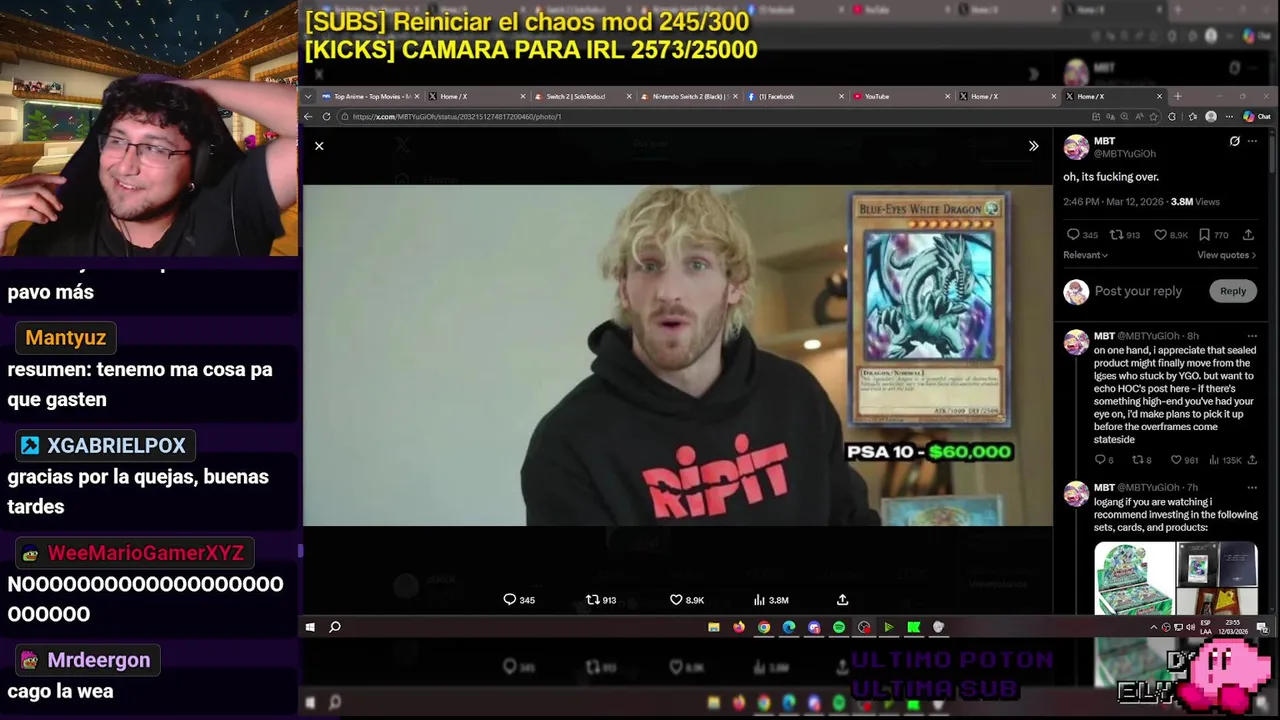Show hidden system tray icons
Screen dimensions: 1280x720
pyautogui.click(x=1155, y=627)
